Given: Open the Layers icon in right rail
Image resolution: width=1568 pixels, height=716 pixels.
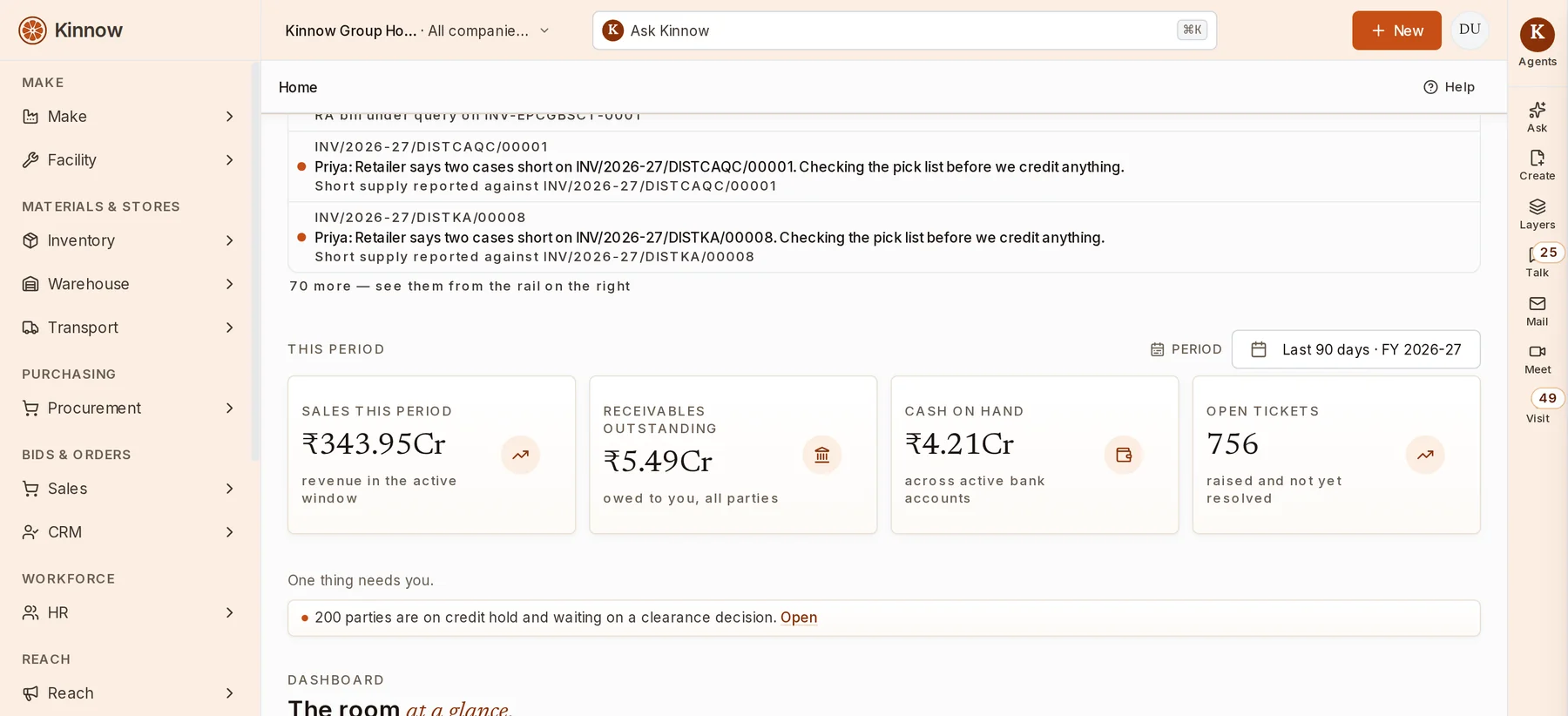Looking at the screenshot, I should pyautogui.click(x=1537, y=214).
